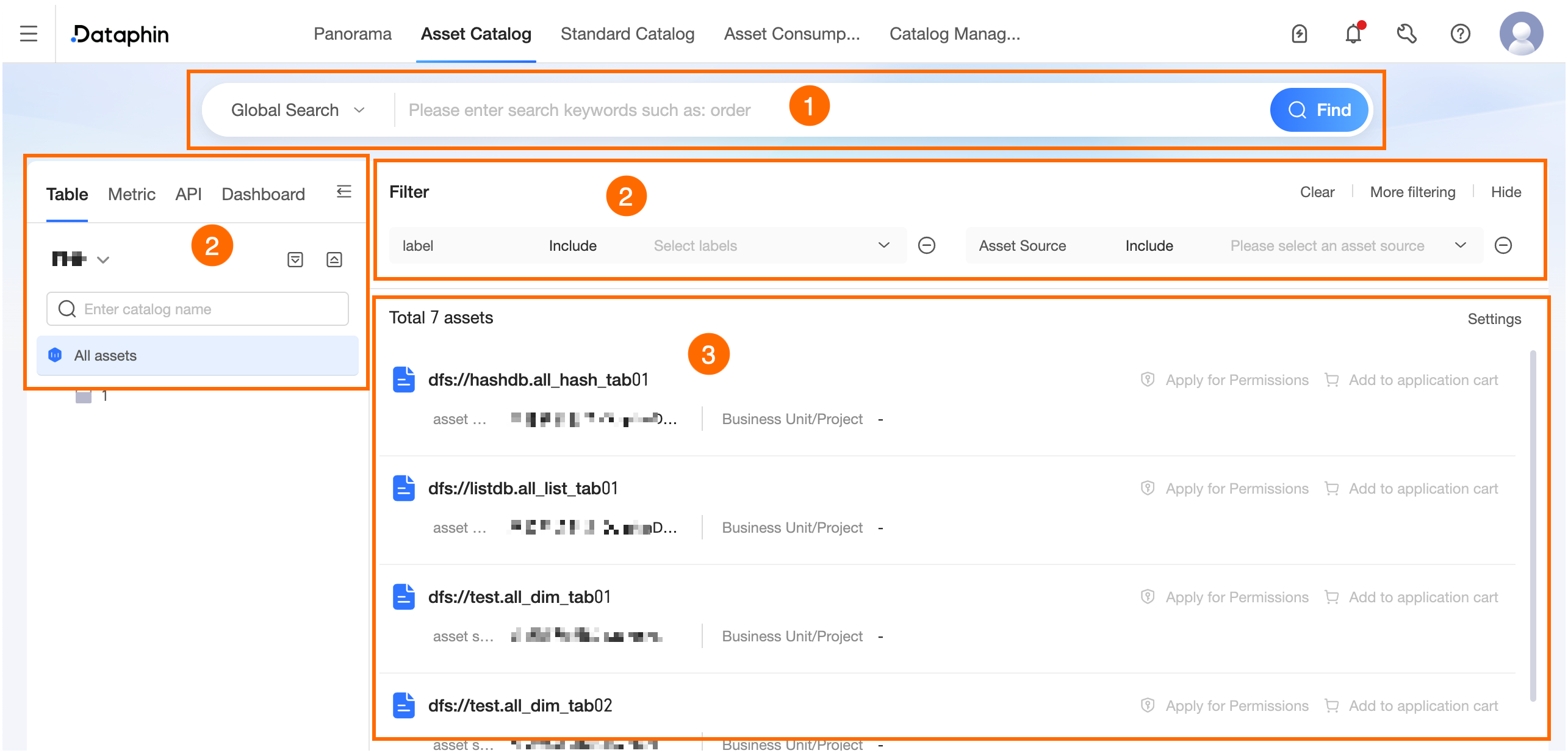
Task: Open the Asset Consumption tab
Action: (x=792, y=34)
